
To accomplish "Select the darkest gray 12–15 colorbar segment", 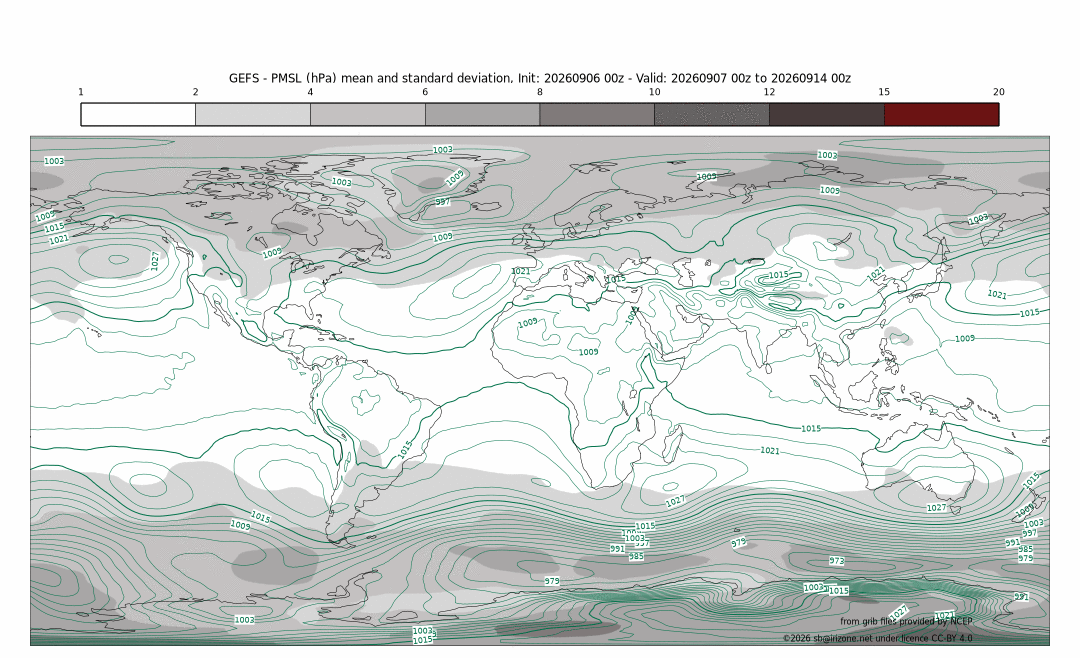I will click(x=827, y=114).
